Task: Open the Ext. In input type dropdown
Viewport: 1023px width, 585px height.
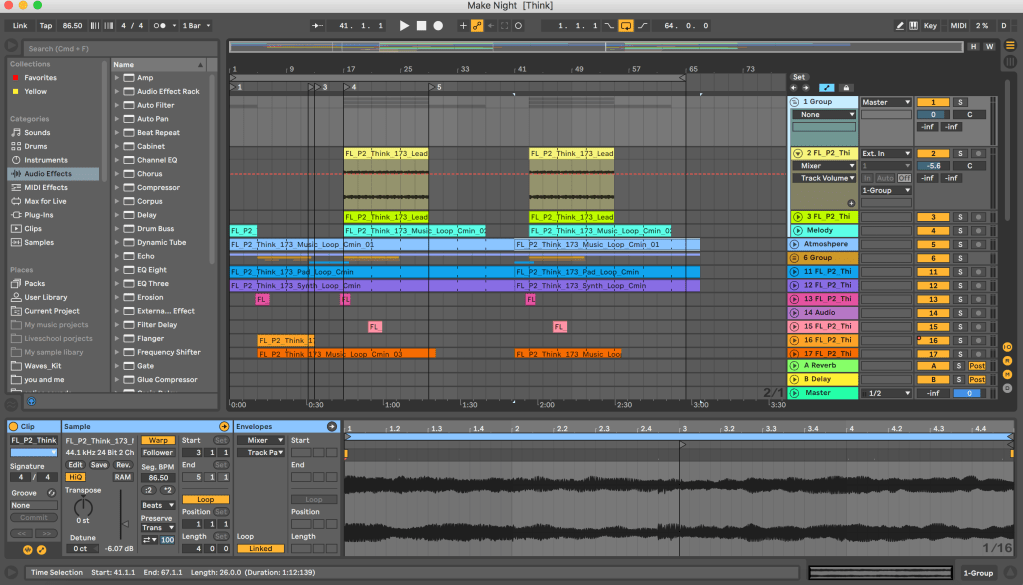Action: [x=886, y=153]
